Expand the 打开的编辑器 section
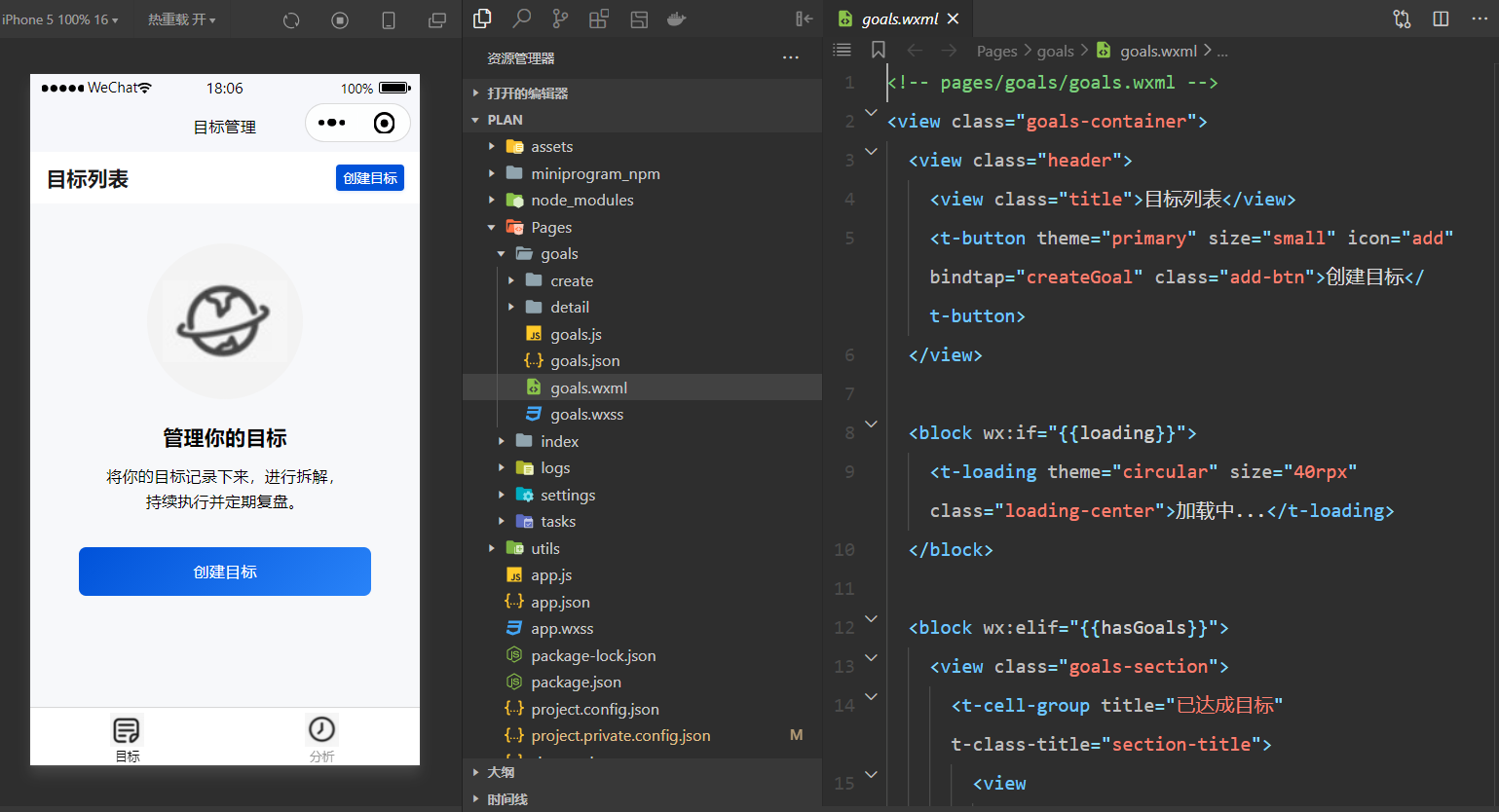 [643, 92]
